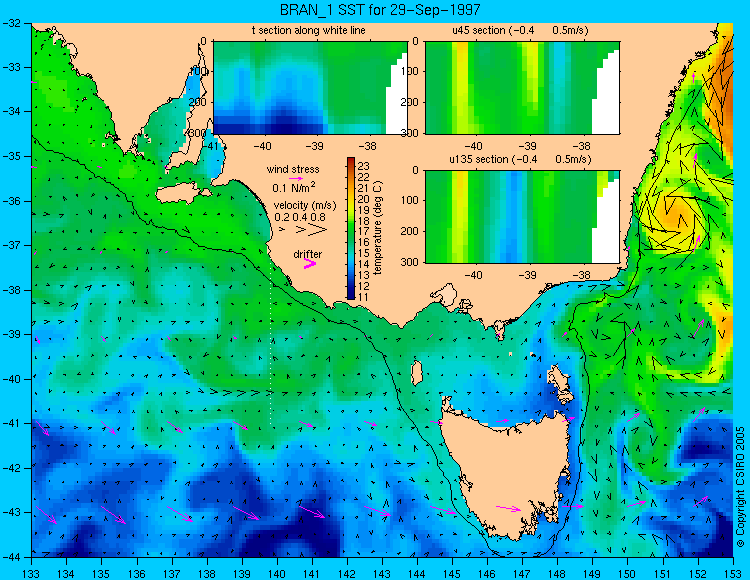This screenshot has height=580, width=750.
Task: Open the u45 section inset plot
Action: (x=522, y=88)
